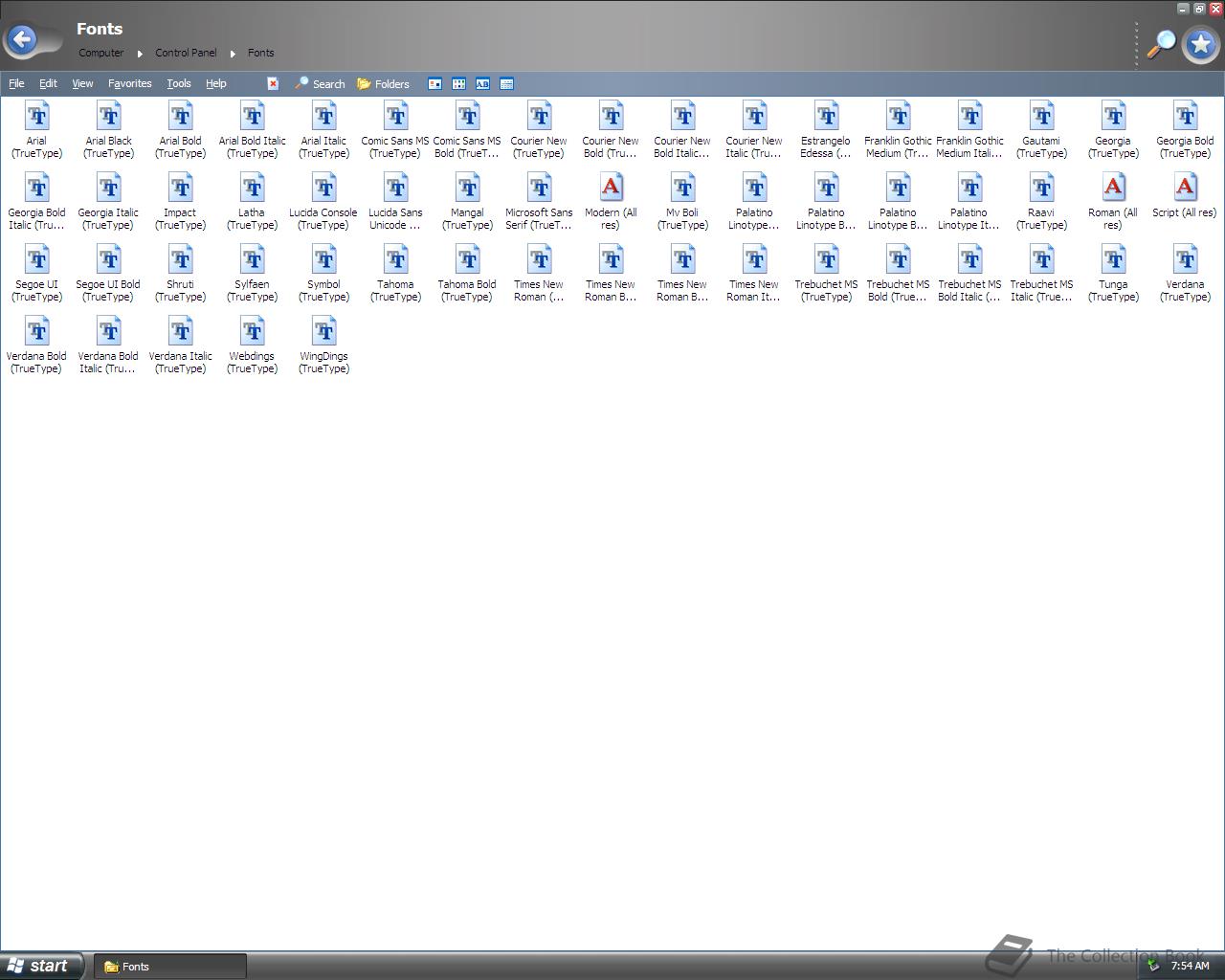
Task: Select the Script (All res) font
Action: tap(1185, 195)
